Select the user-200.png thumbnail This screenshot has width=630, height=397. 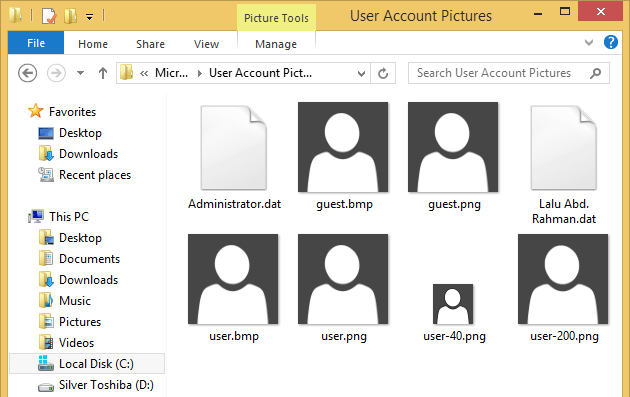(563, 279)
